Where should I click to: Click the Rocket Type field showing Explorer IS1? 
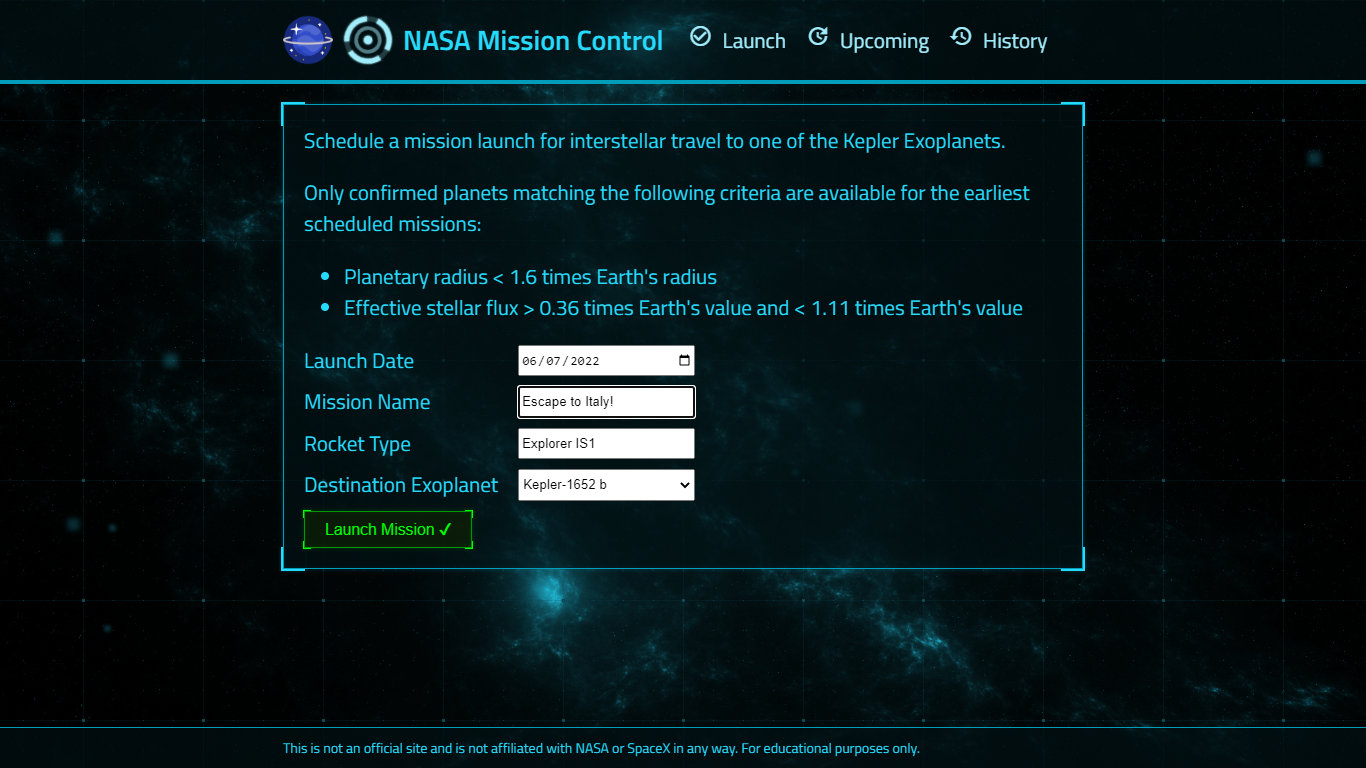605,443
